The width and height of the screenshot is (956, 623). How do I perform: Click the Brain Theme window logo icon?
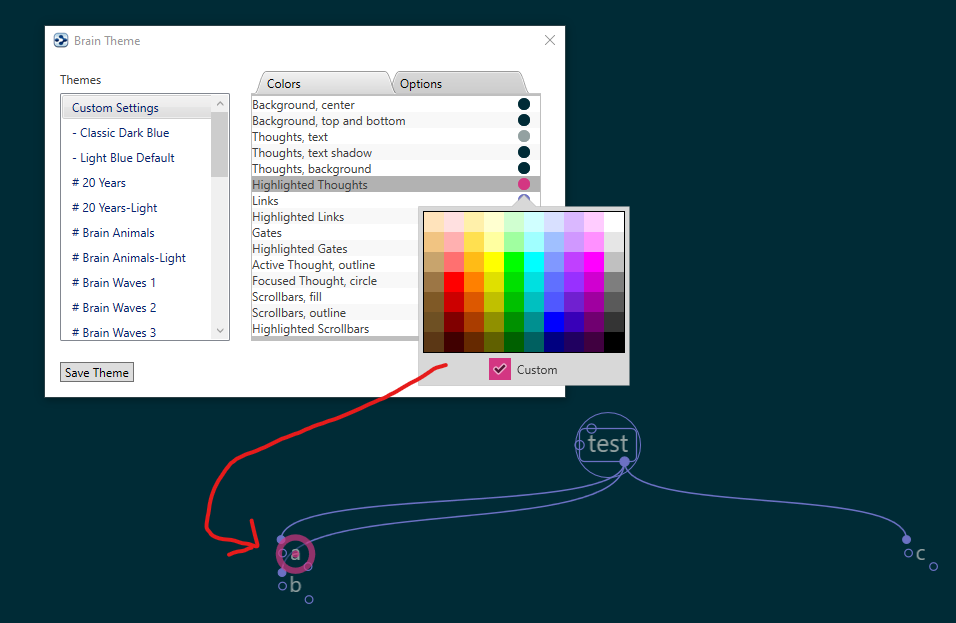[61, 41]
